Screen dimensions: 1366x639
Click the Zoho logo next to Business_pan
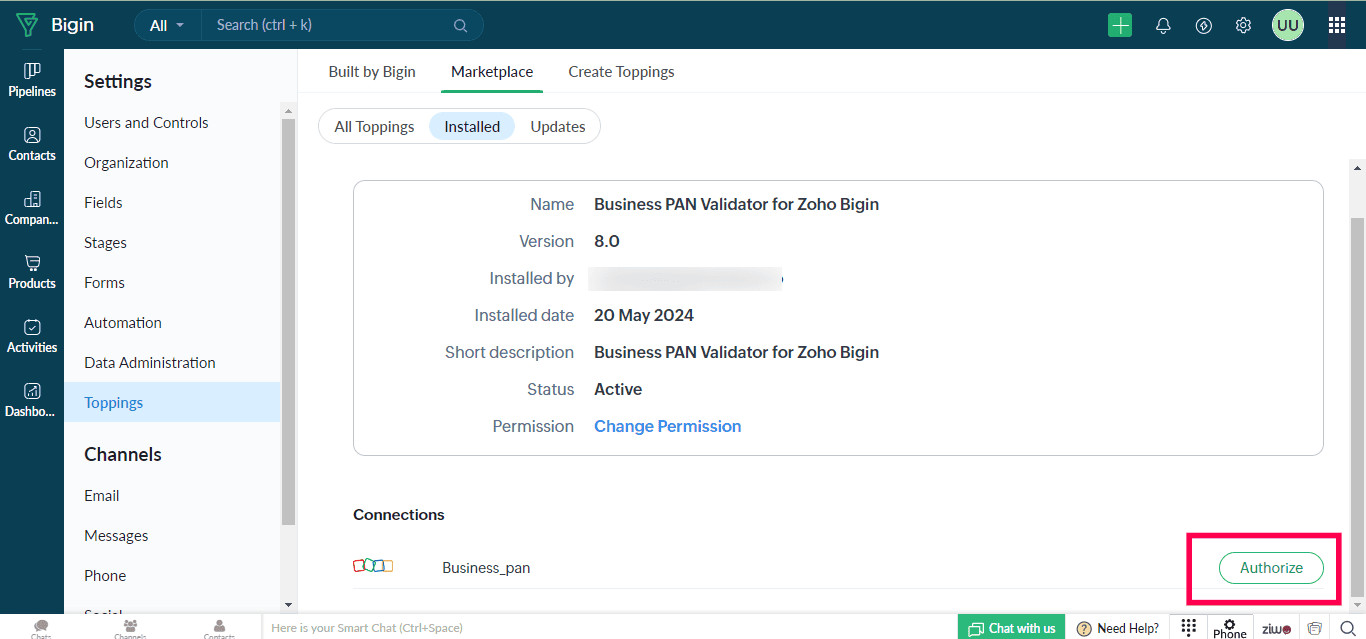(x=373, y=566)
